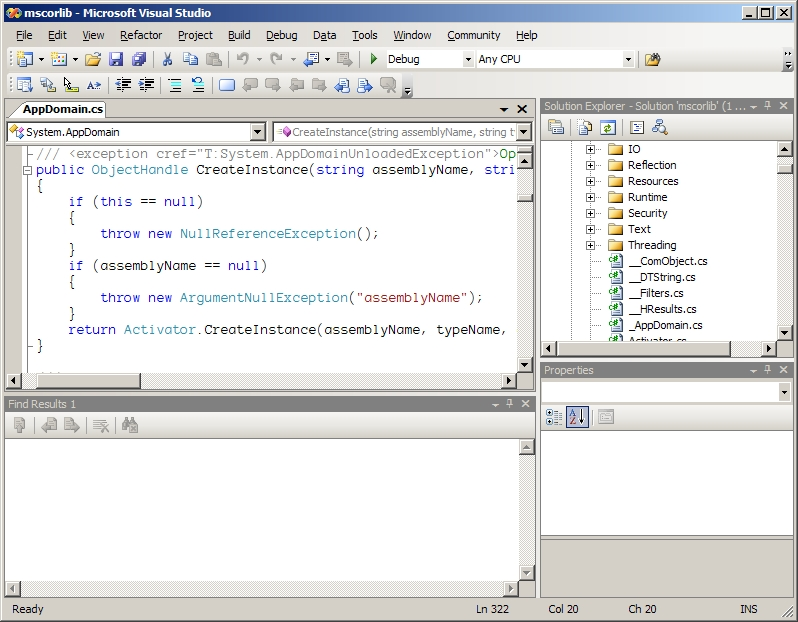
Task: Open the Tools menu
Action: pyautogui.click(x=364, y=35)
